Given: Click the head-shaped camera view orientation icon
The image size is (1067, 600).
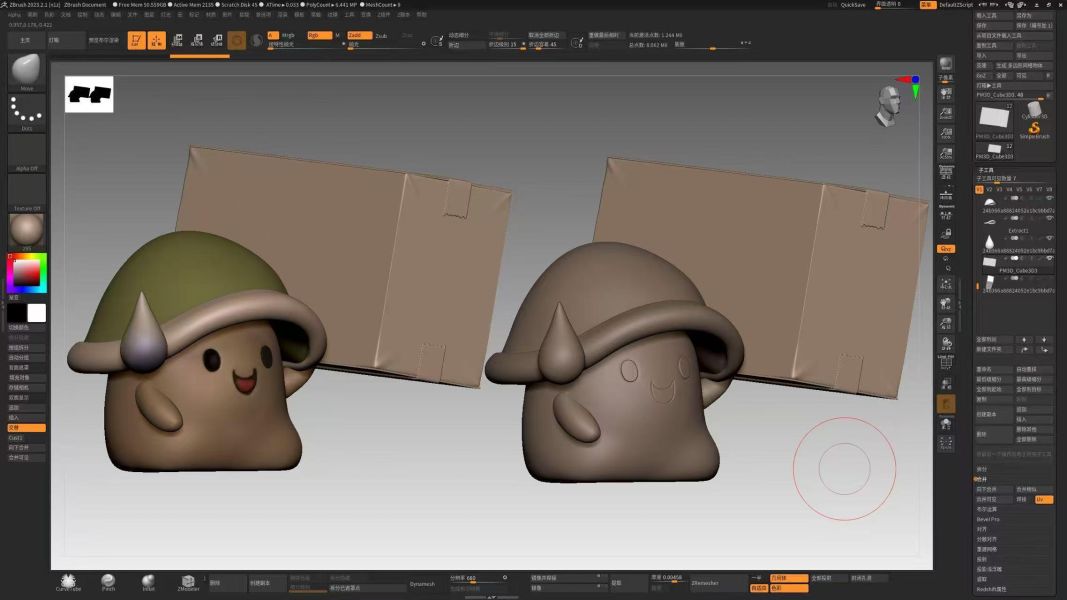Looking at the screenshot, I should [x=886, y=105].
